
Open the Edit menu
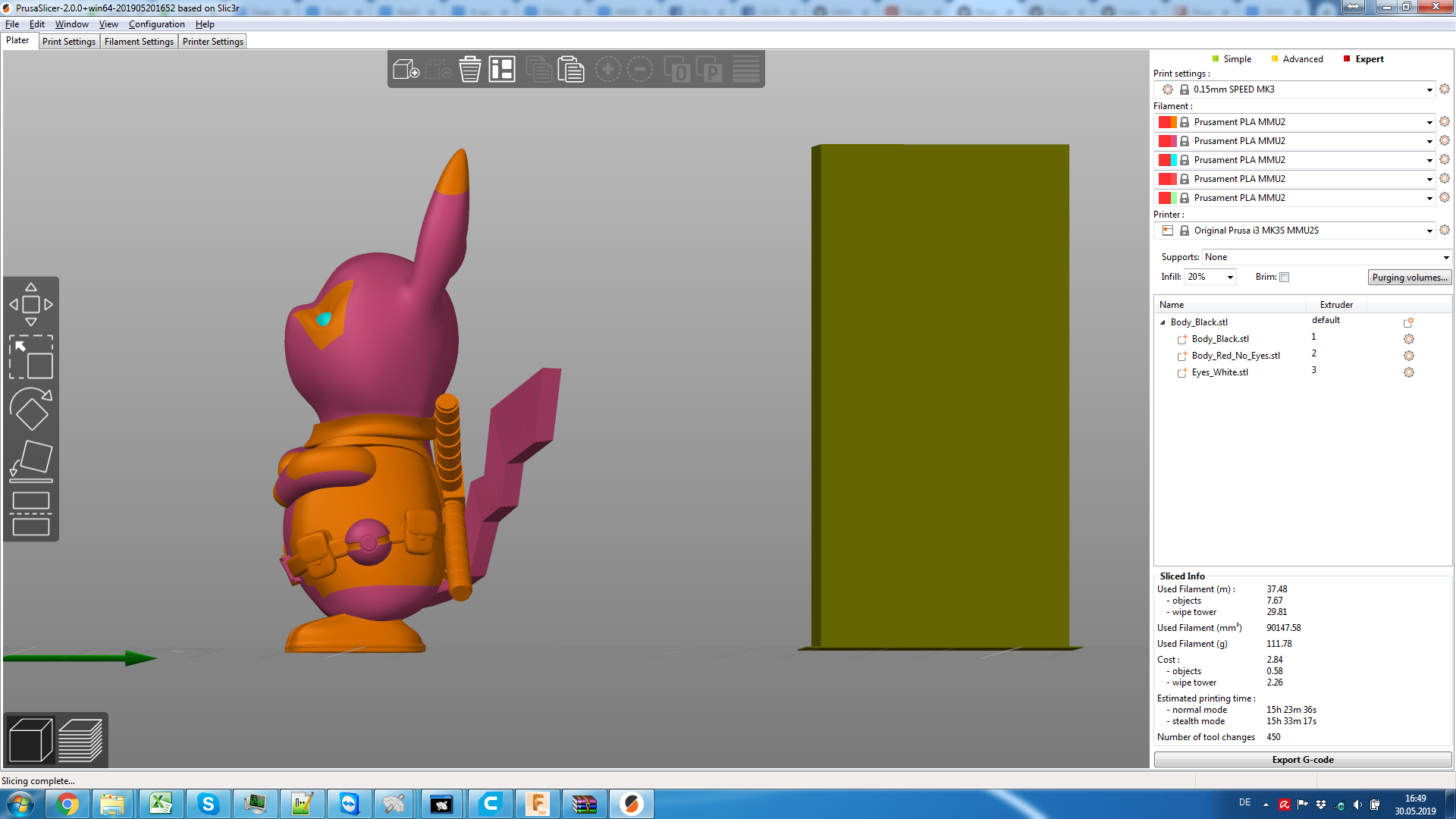coord(36,24)
